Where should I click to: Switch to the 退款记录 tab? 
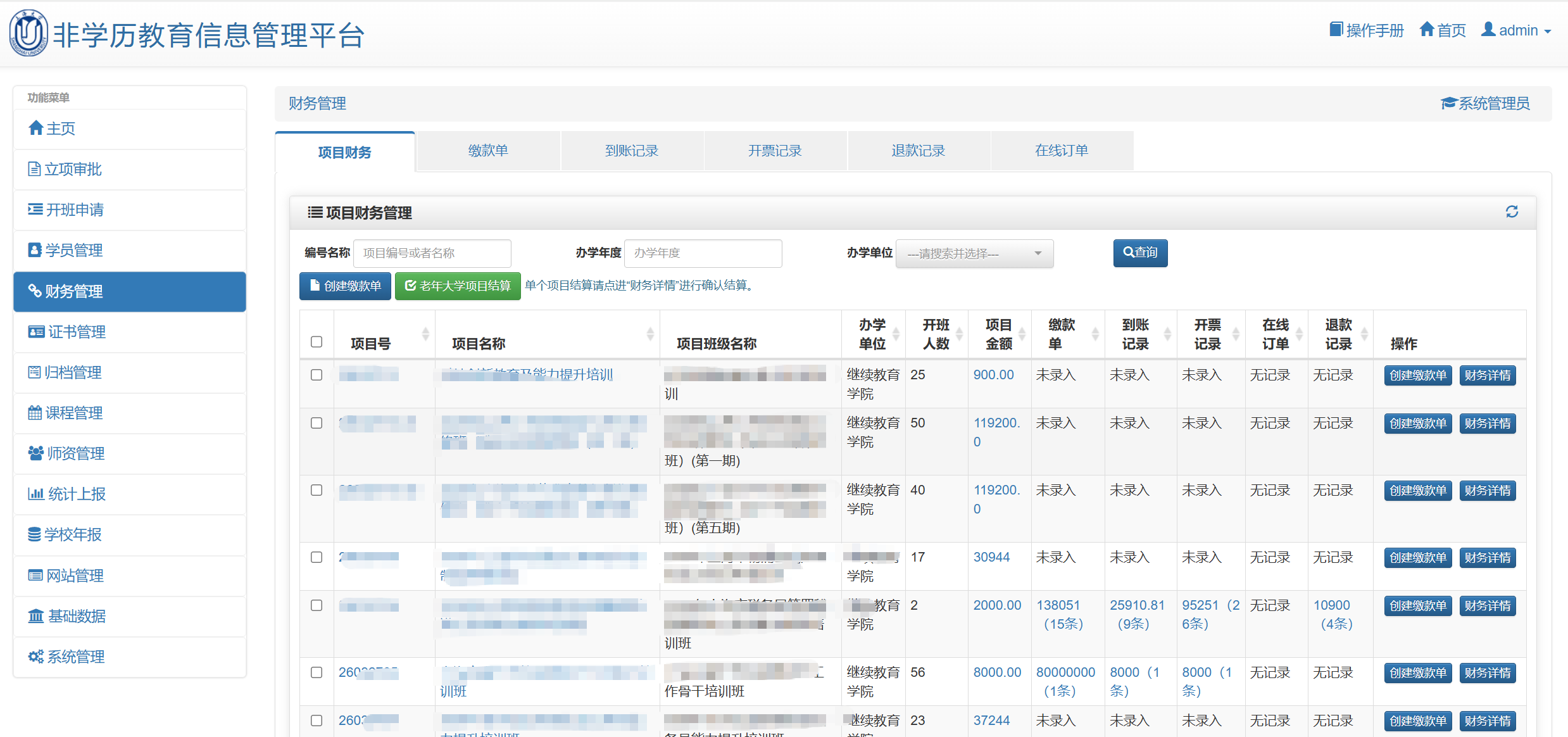click(919, 151)
